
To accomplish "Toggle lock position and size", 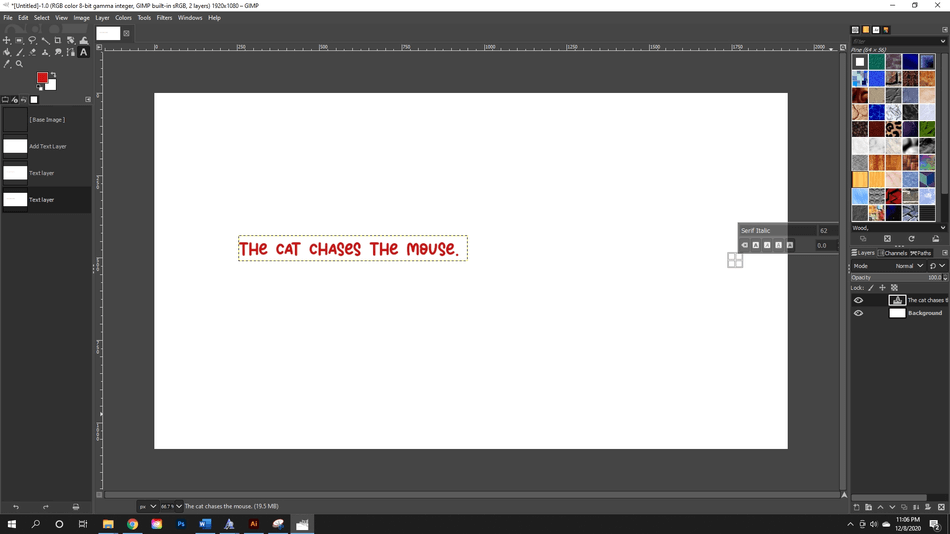I will (x=882, y=288).
